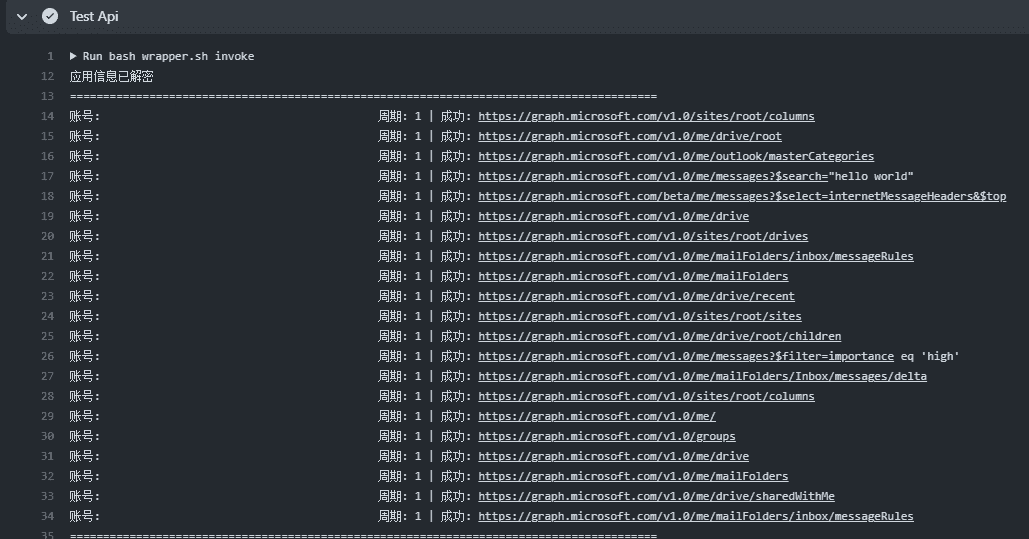Viewport: 1029px width, 539px height.
Task: Collapse the Test Api step chevron
Action: [22, 17]
